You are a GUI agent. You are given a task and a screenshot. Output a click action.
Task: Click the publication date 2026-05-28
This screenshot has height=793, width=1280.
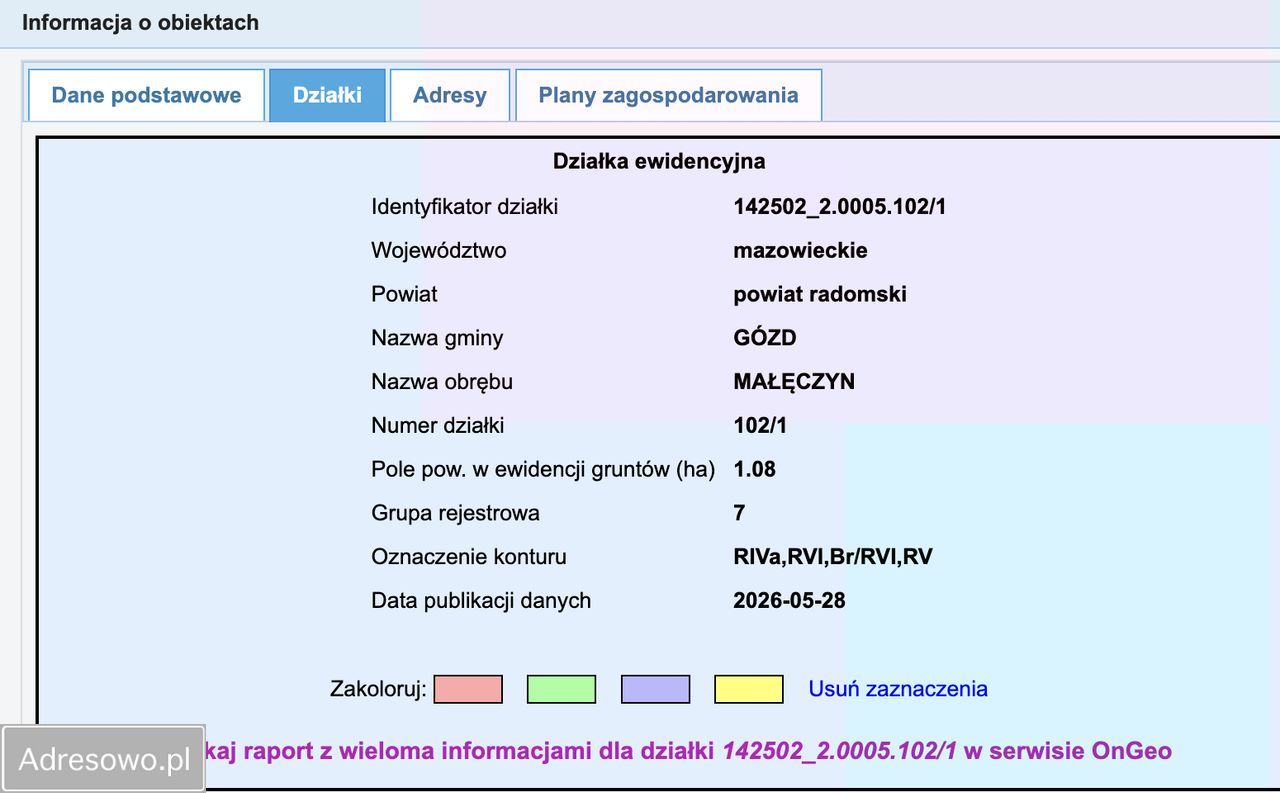789,601
